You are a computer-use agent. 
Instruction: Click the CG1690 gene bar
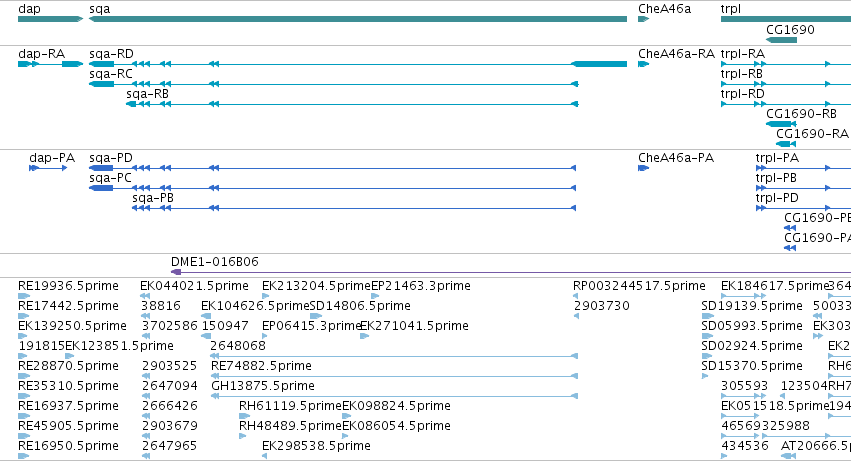pyautogui.click(x=782, y=40)
